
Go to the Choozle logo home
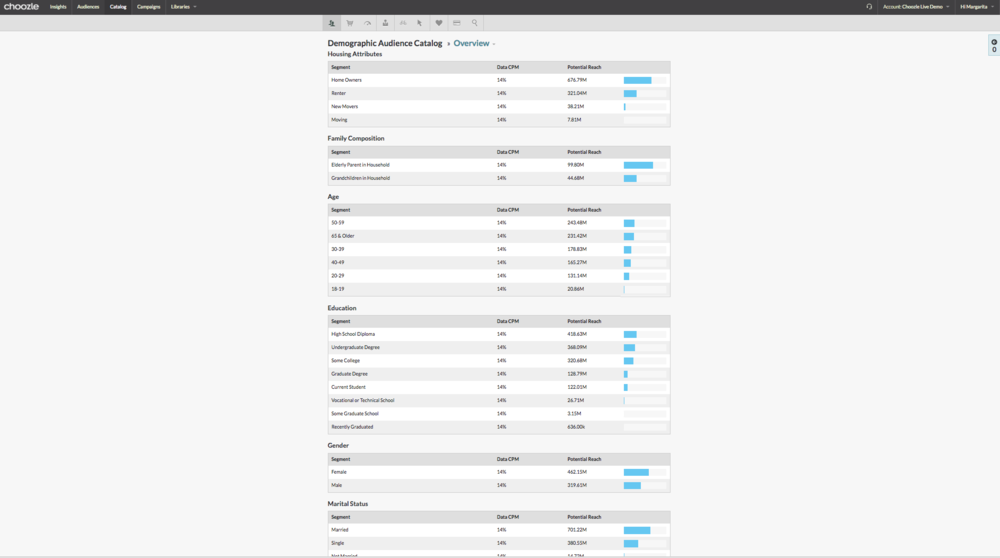pyautogui.click(x=21, y=6)
